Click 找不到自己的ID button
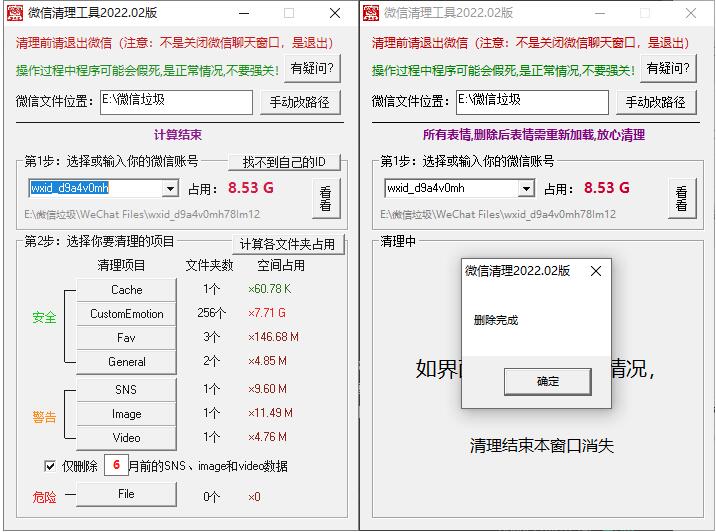 point(284,162)
